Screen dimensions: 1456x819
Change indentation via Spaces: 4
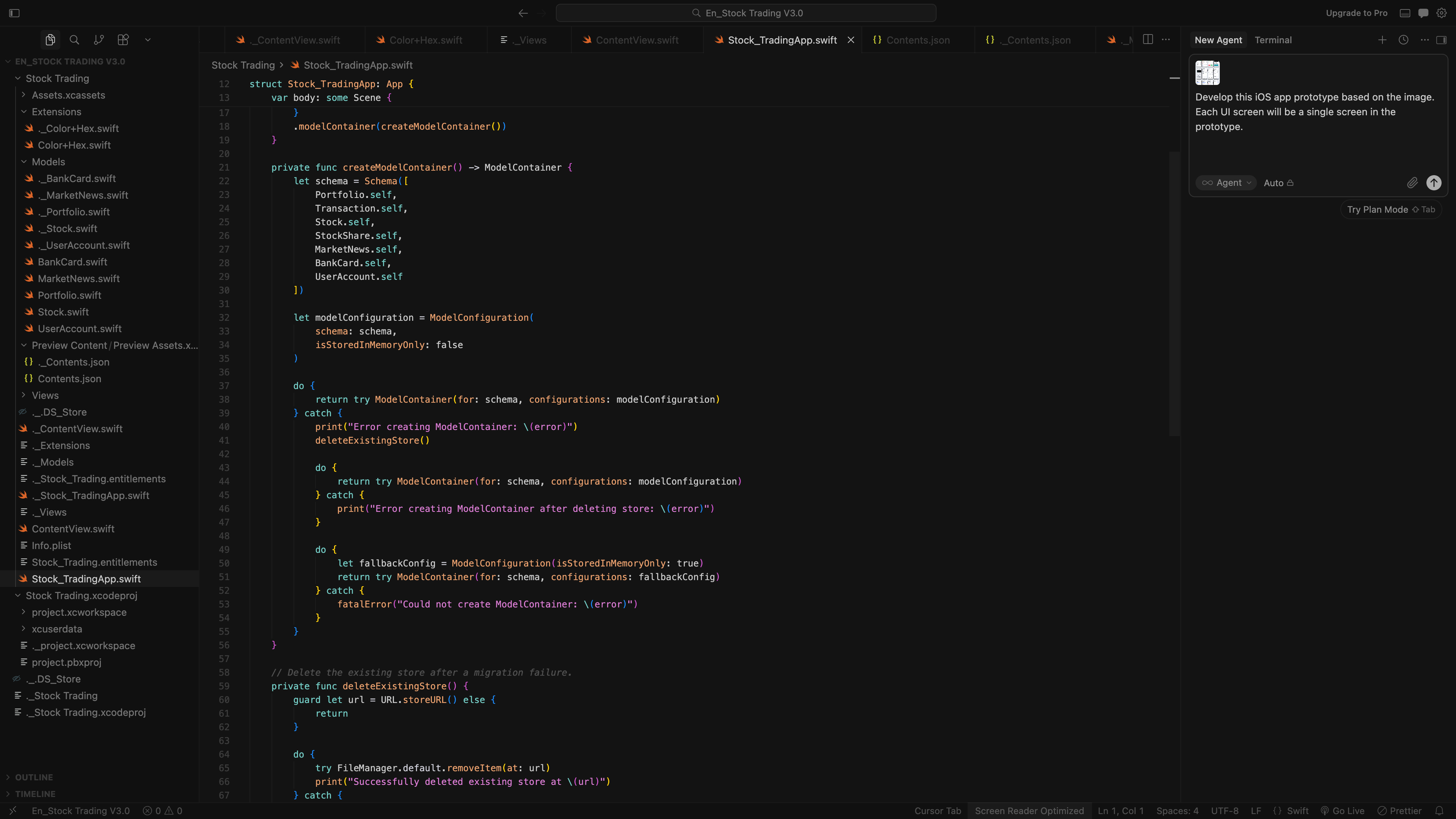pos(1177,811)
